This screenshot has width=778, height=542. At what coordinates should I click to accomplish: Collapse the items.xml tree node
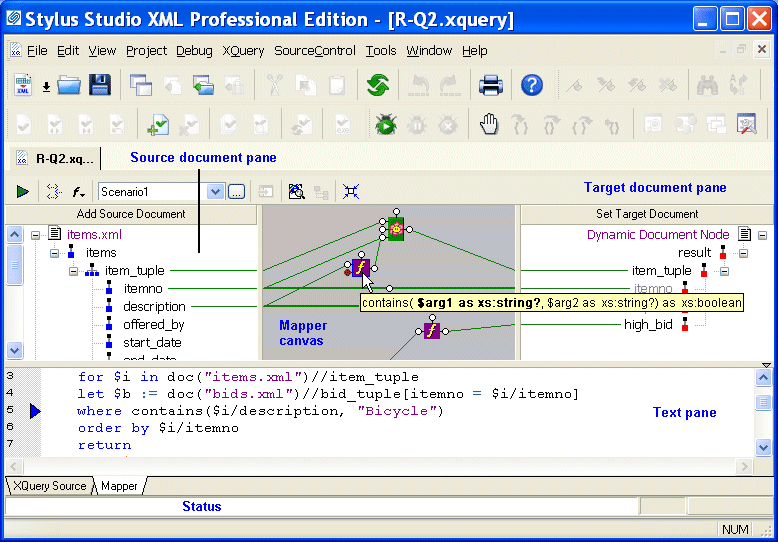tap(36, 235)
